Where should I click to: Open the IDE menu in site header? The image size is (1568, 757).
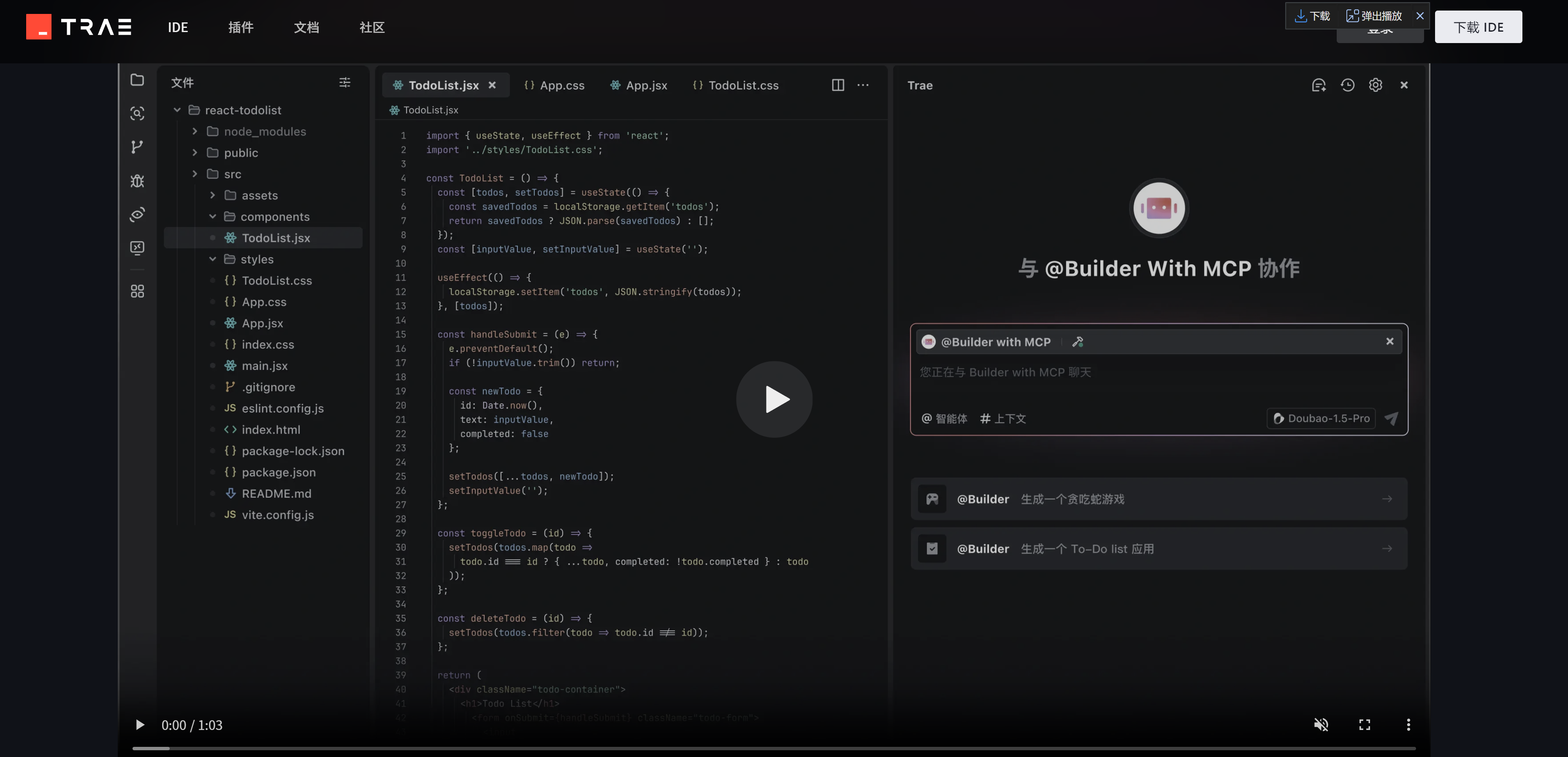(x=178, y=27)
